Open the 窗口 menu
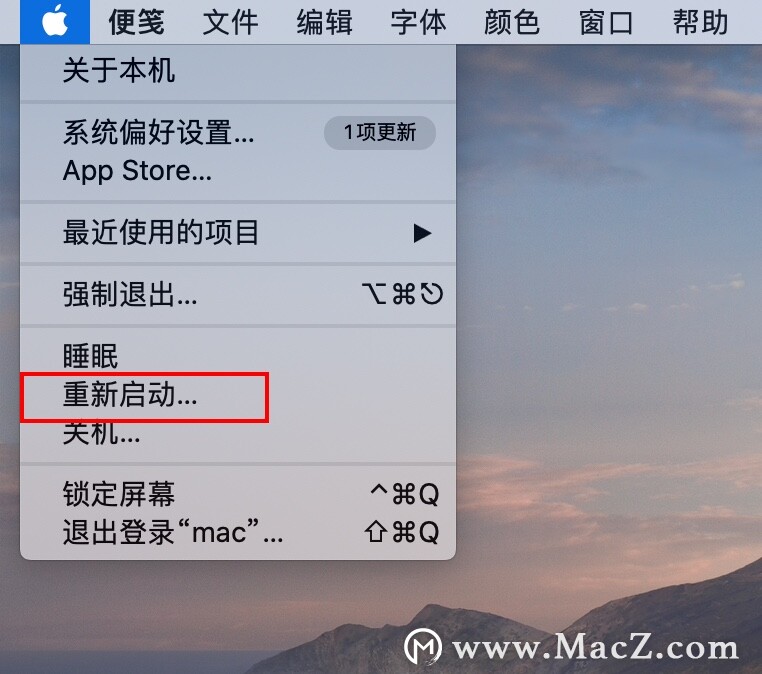 pos(606,22)
